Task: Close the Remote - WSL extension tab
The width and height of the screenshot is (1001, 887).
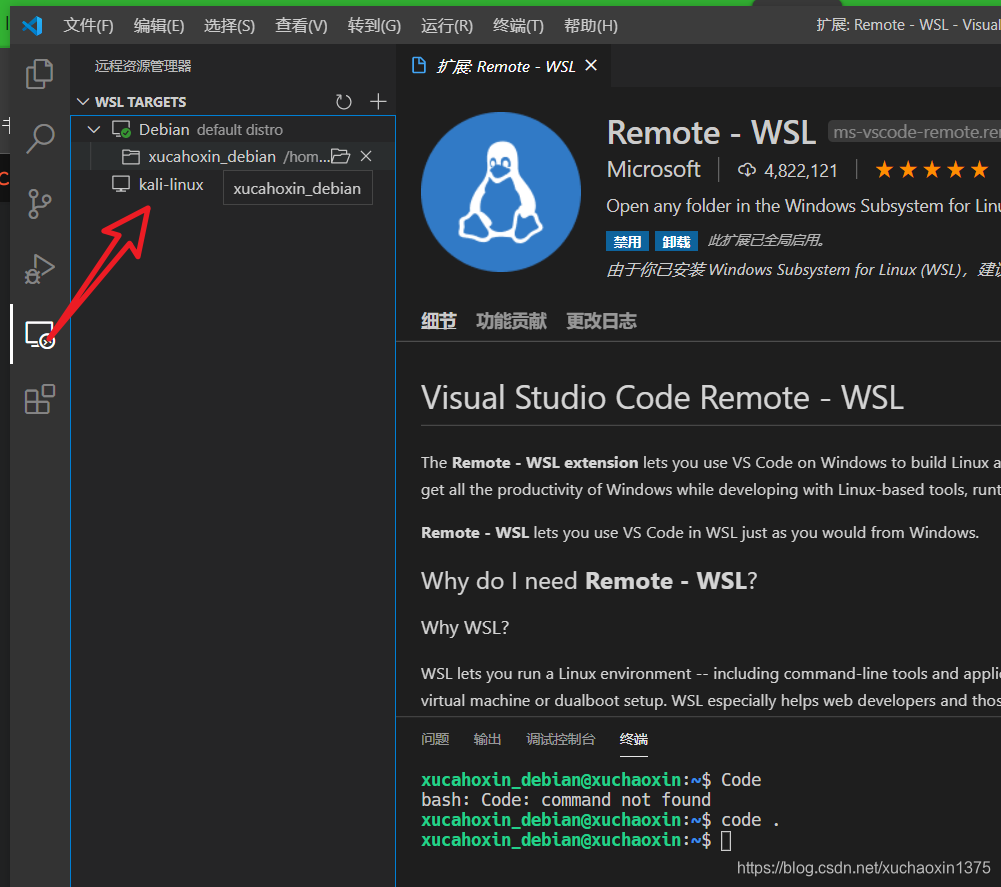Action: (x=591, y=66)
